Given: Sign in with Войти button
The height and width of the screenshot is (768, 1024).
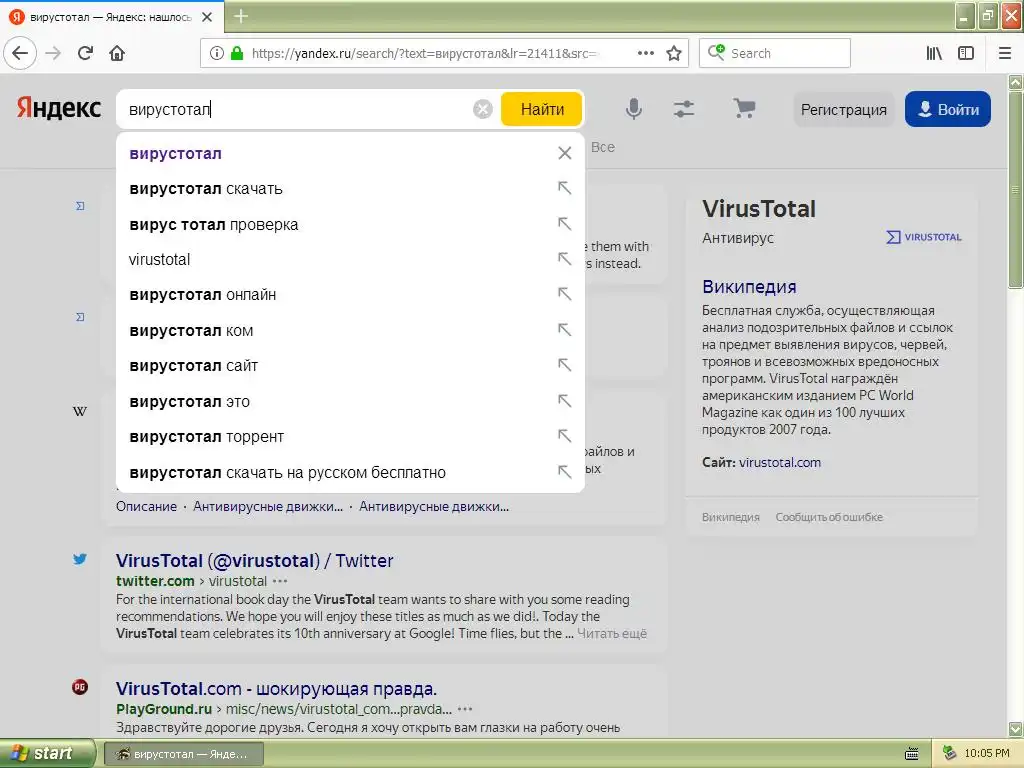Looking at the screenshot, I should coord(948,109).
